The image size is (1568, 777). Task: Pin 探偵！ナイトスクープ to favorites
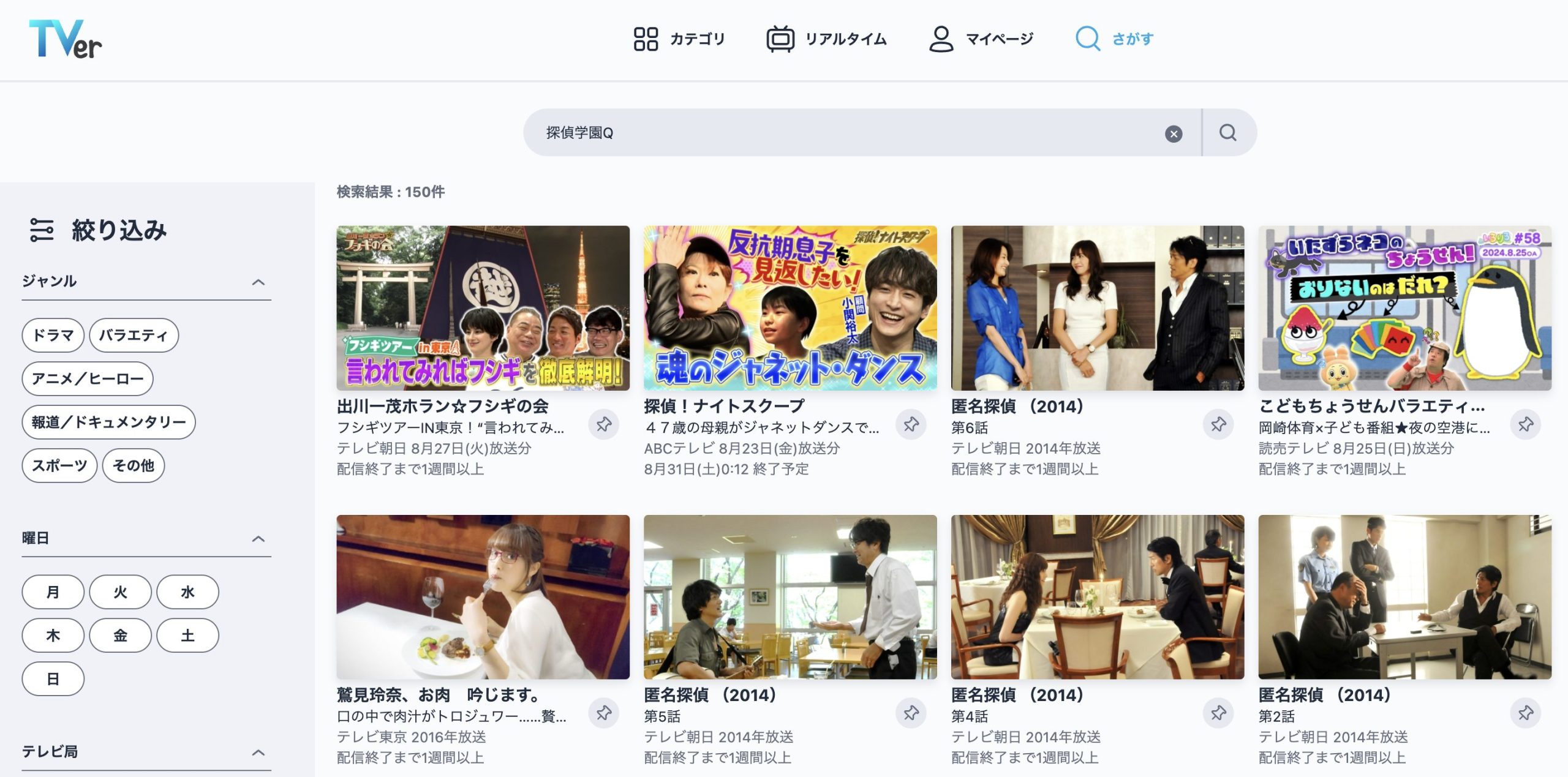[x=911, y=424]
